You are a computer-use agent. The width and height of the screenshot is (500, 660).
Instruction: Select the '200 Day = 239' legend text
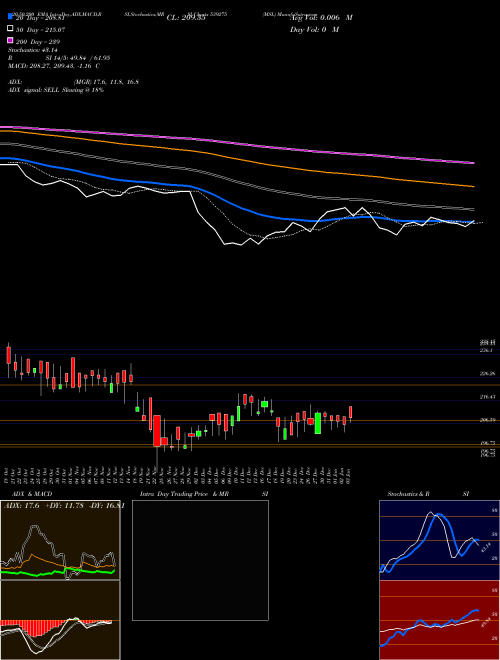click(x=38, y=42)
